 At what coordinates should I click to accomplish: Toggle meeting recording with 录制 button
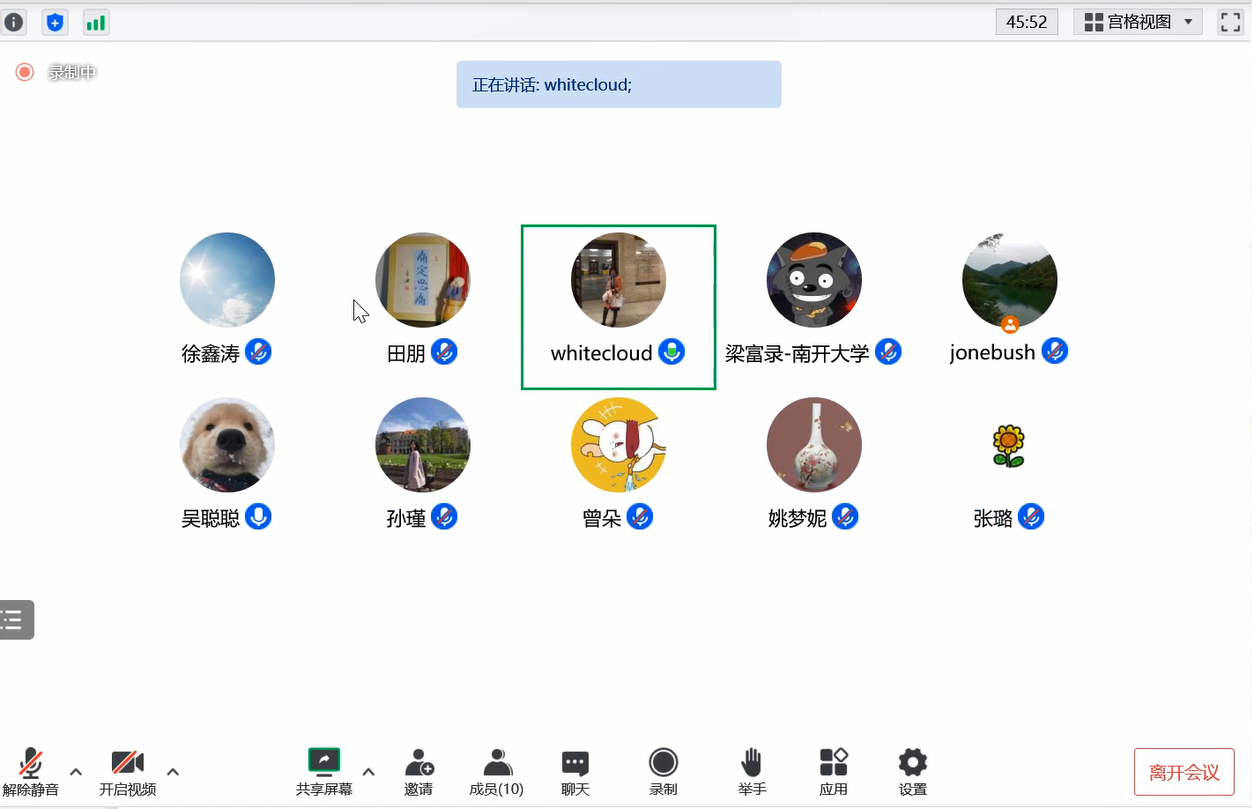(x=663, y=771)
